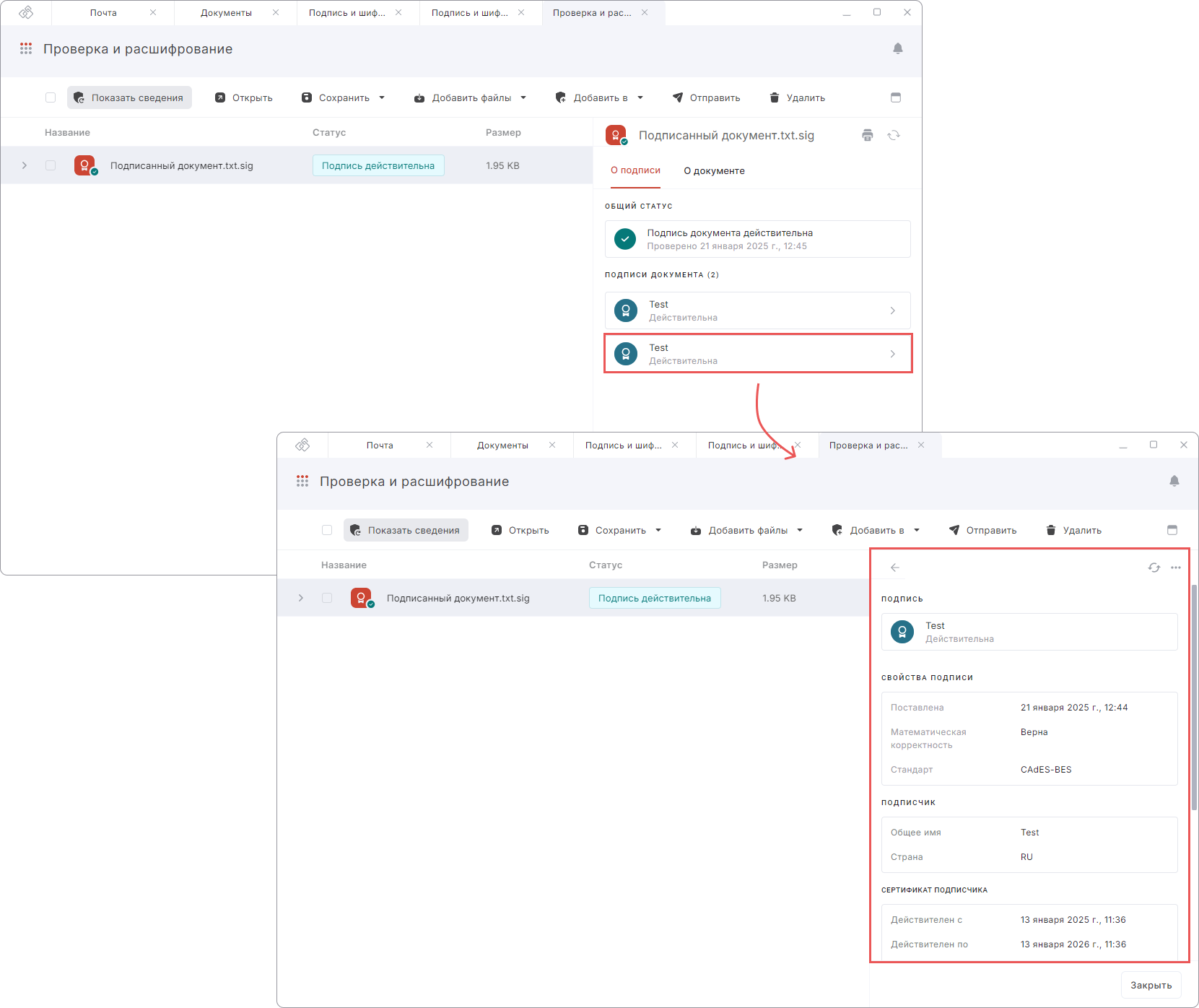Click Подпись действительна status badge in bottom window
The image size is (1199, 1008).
pos(655,598)
